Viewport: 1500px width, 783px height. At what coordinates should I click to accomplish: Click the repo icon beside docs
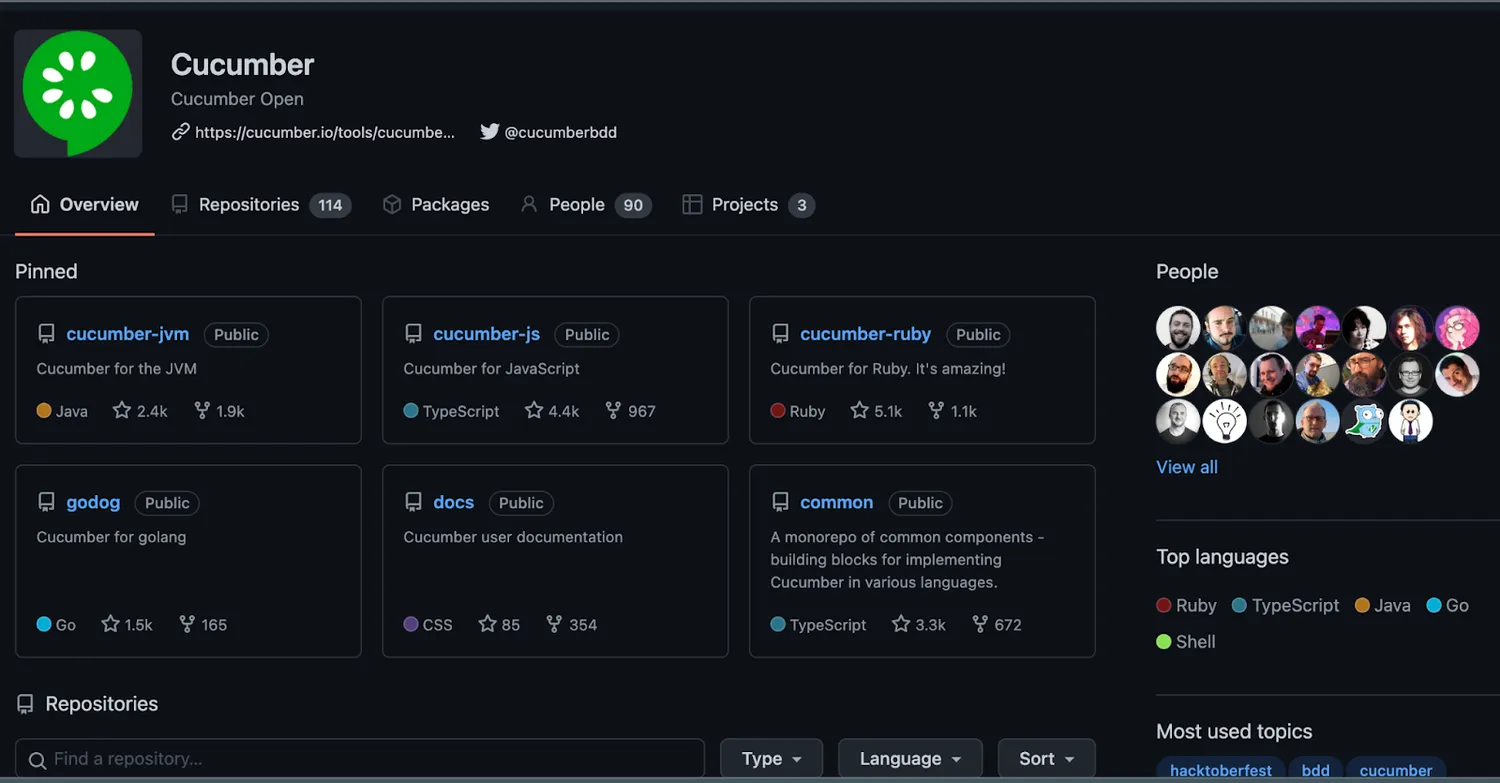(x=413, y=503)
